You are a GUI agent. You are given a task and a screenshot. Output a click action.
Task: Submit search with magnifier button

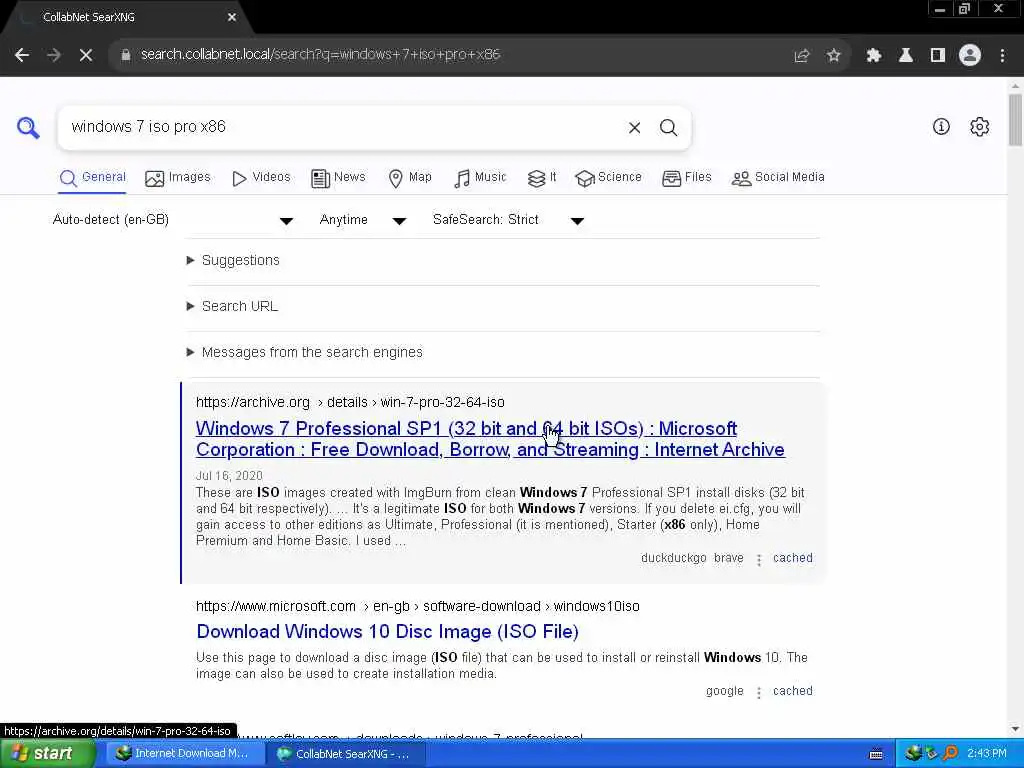click(x=668, y=127)
